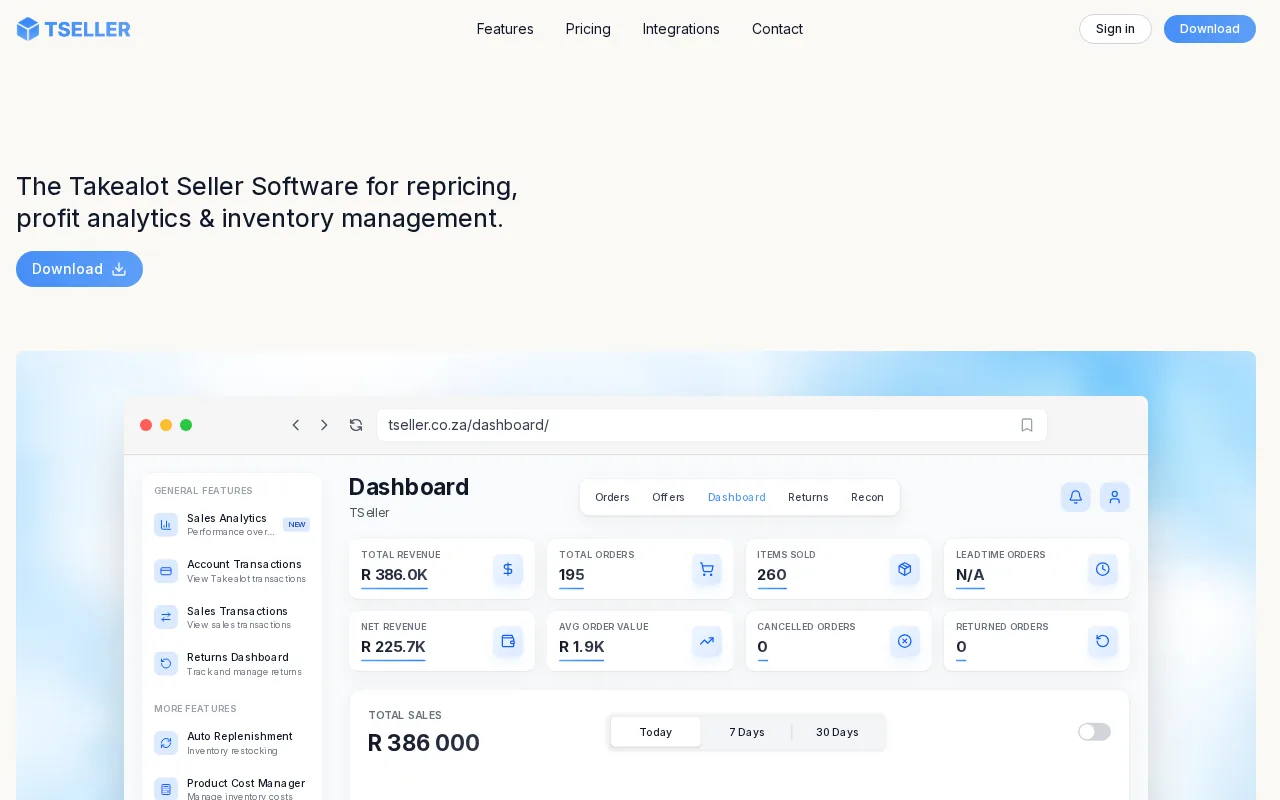The image size is (1280, 800).
Task: Click the R 1.9K average order value
Action: pyautogui.click(x=582, y=647)
